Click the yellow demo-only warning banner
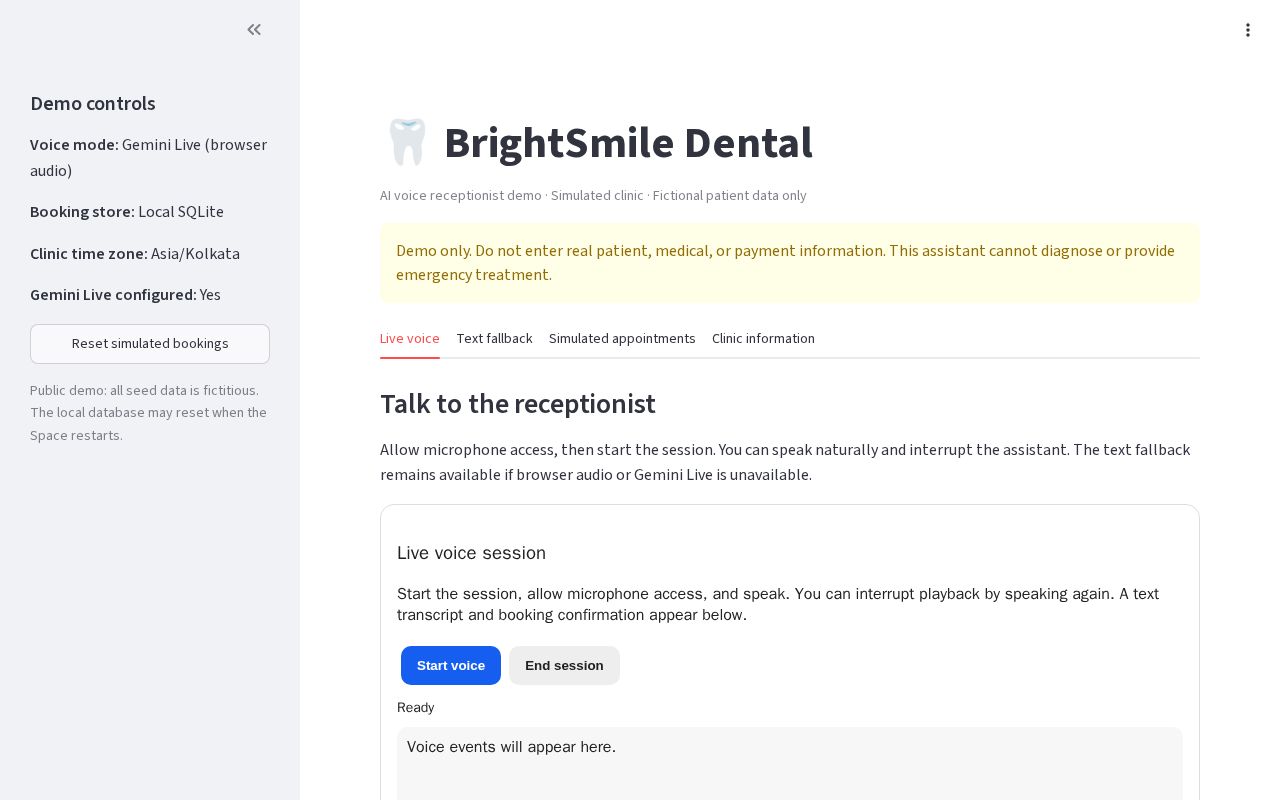Screen dimensions: 1280x800 790,263
